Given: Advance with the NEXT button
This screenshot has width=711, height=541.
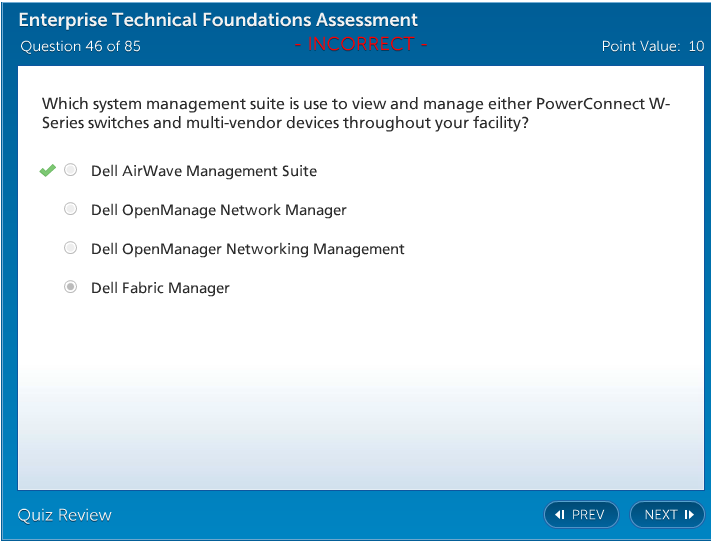Looking at the screenshot, I should [667, 515].
